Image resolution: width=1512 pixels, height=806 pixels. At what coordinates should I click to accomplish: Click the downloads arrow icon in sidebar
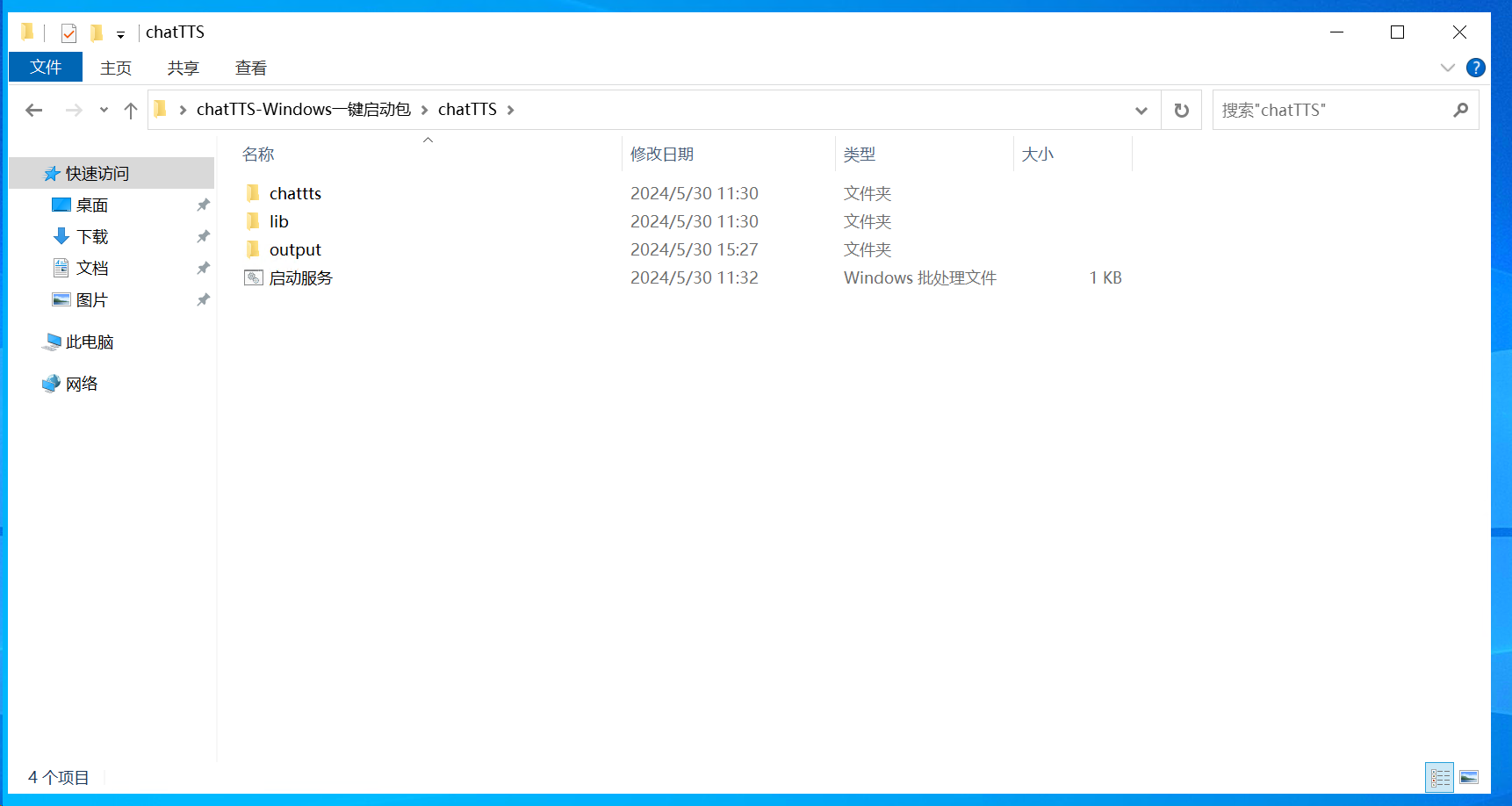(61, 236)
